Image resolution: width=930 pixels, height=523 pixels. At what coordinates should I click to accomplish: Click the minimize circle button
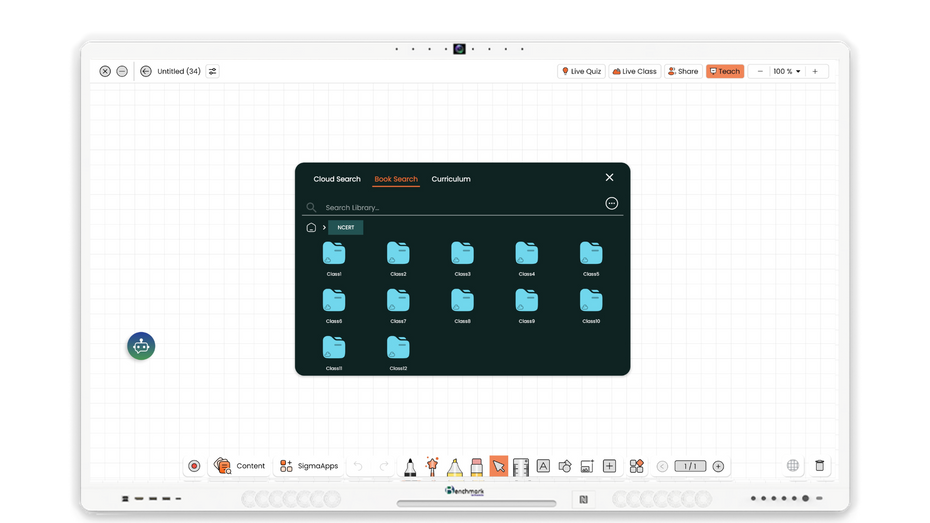tap(122, 71)
